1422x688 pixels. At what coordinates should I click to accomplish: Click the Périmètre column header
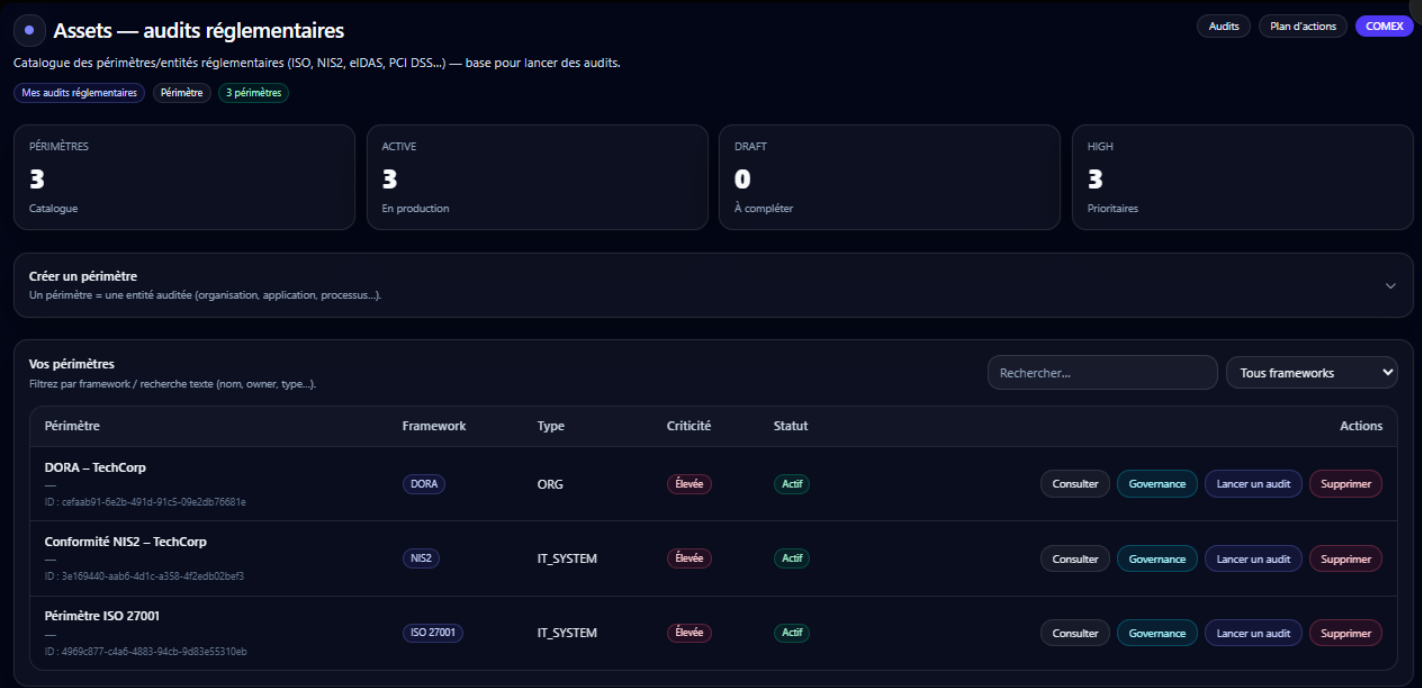click(x=72, y=426)
